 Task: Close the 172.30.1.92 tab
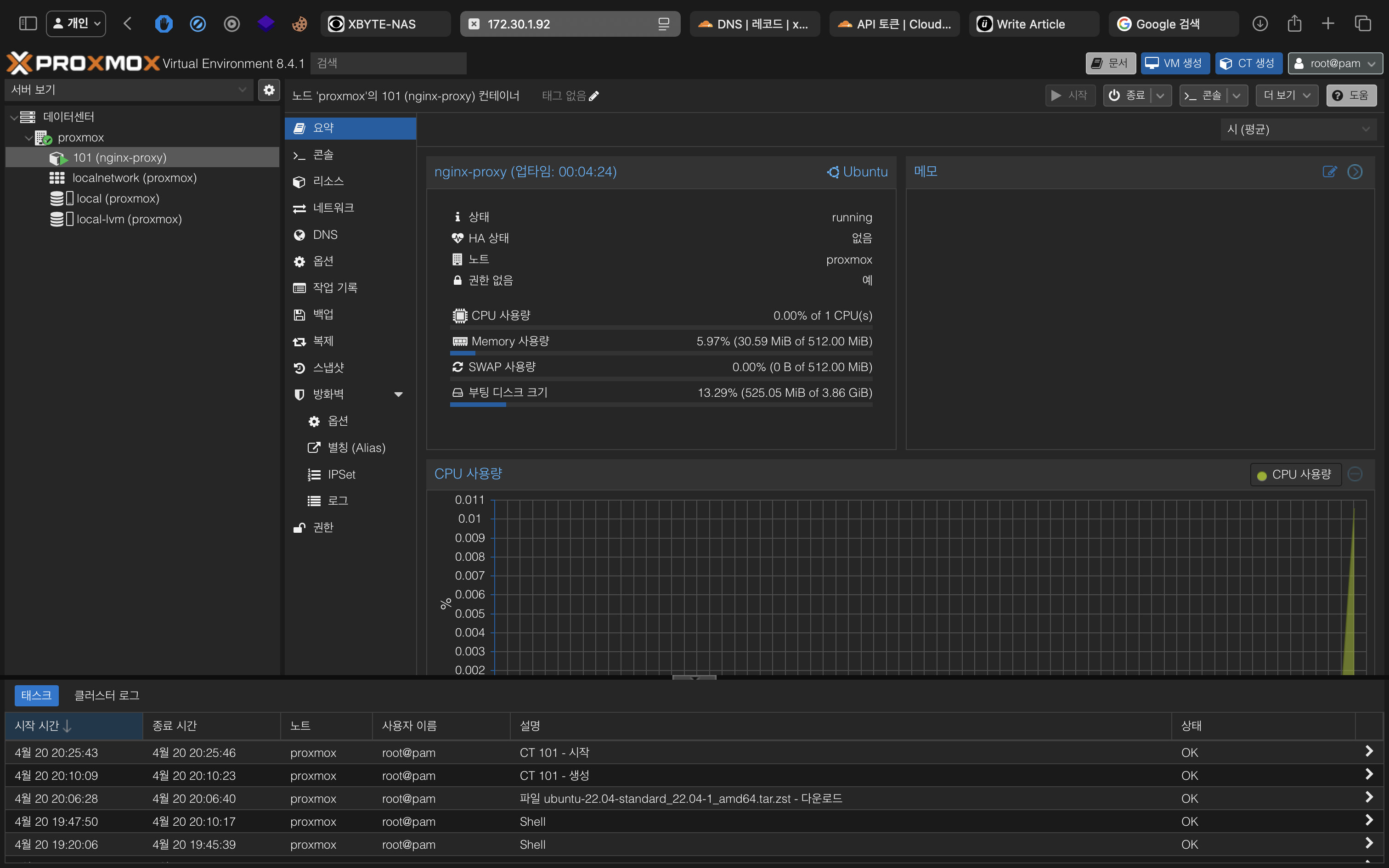(474, 23)
